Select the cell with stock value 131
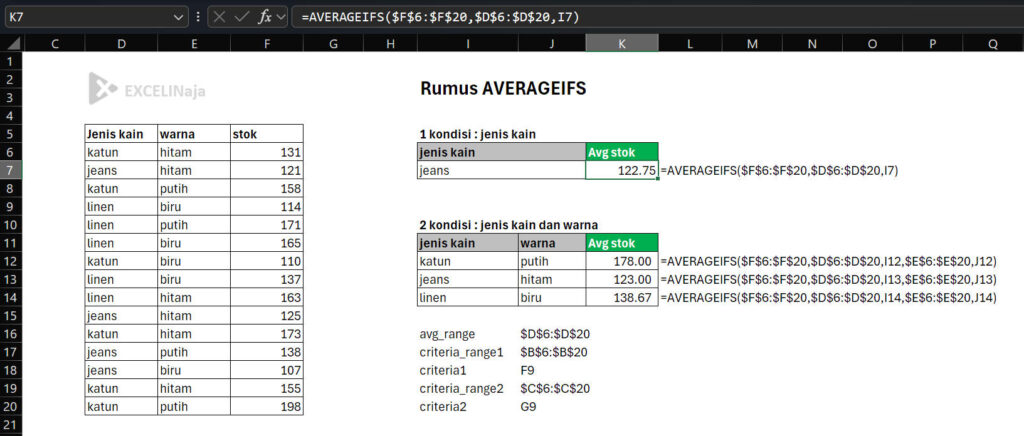The height and width of the screenshot is (436, 1024). (267, 152)
